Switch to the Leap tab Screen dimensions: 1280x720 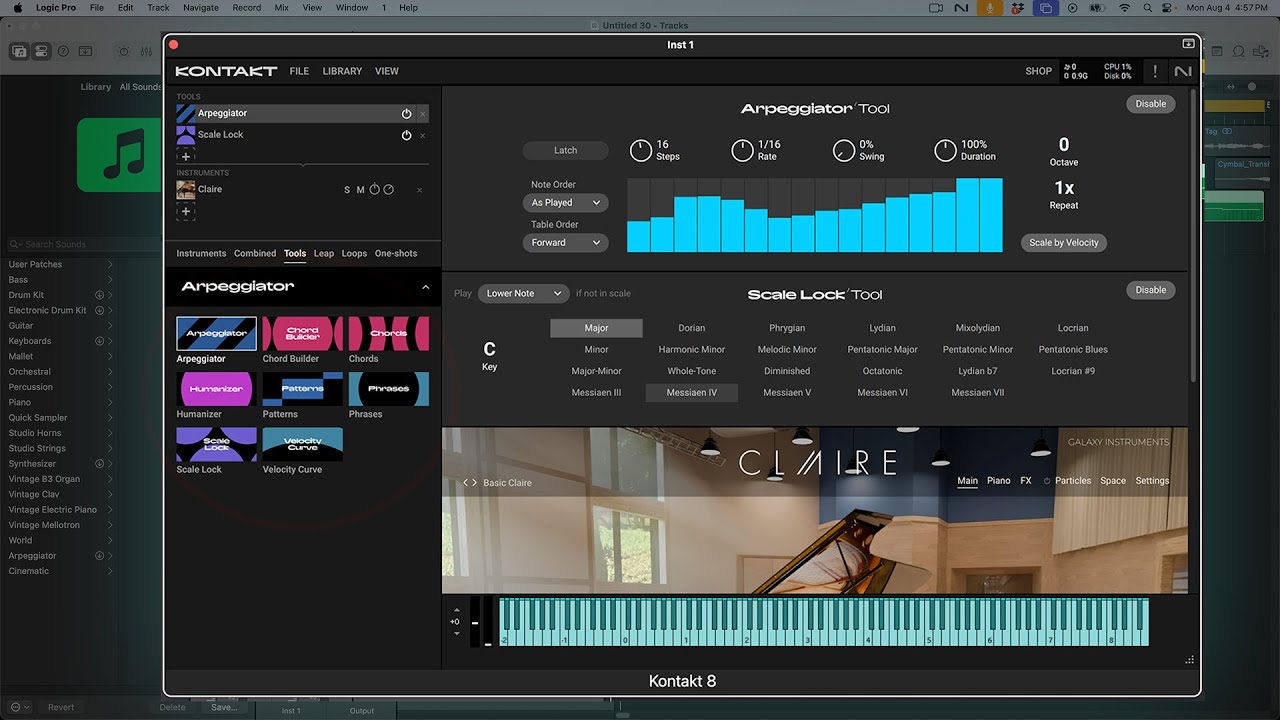tap(324, 254)
